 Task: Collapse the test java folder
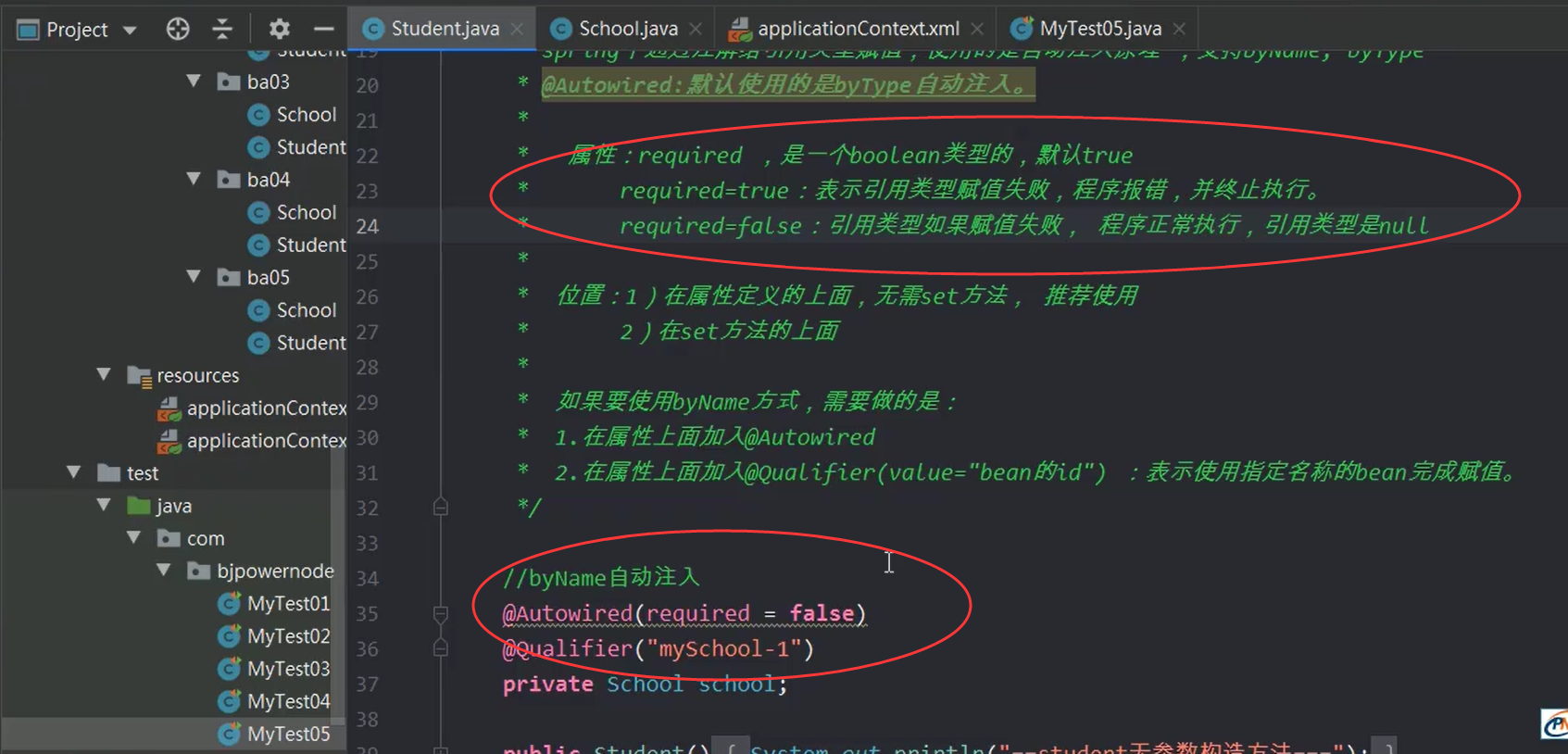point(104,506)
